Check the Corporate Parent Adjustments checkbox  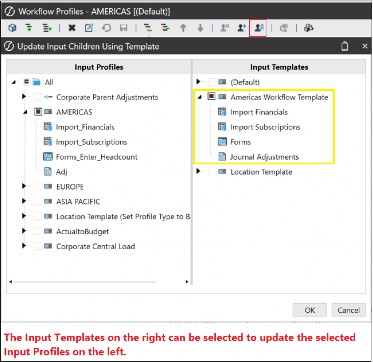click(38, 97)
